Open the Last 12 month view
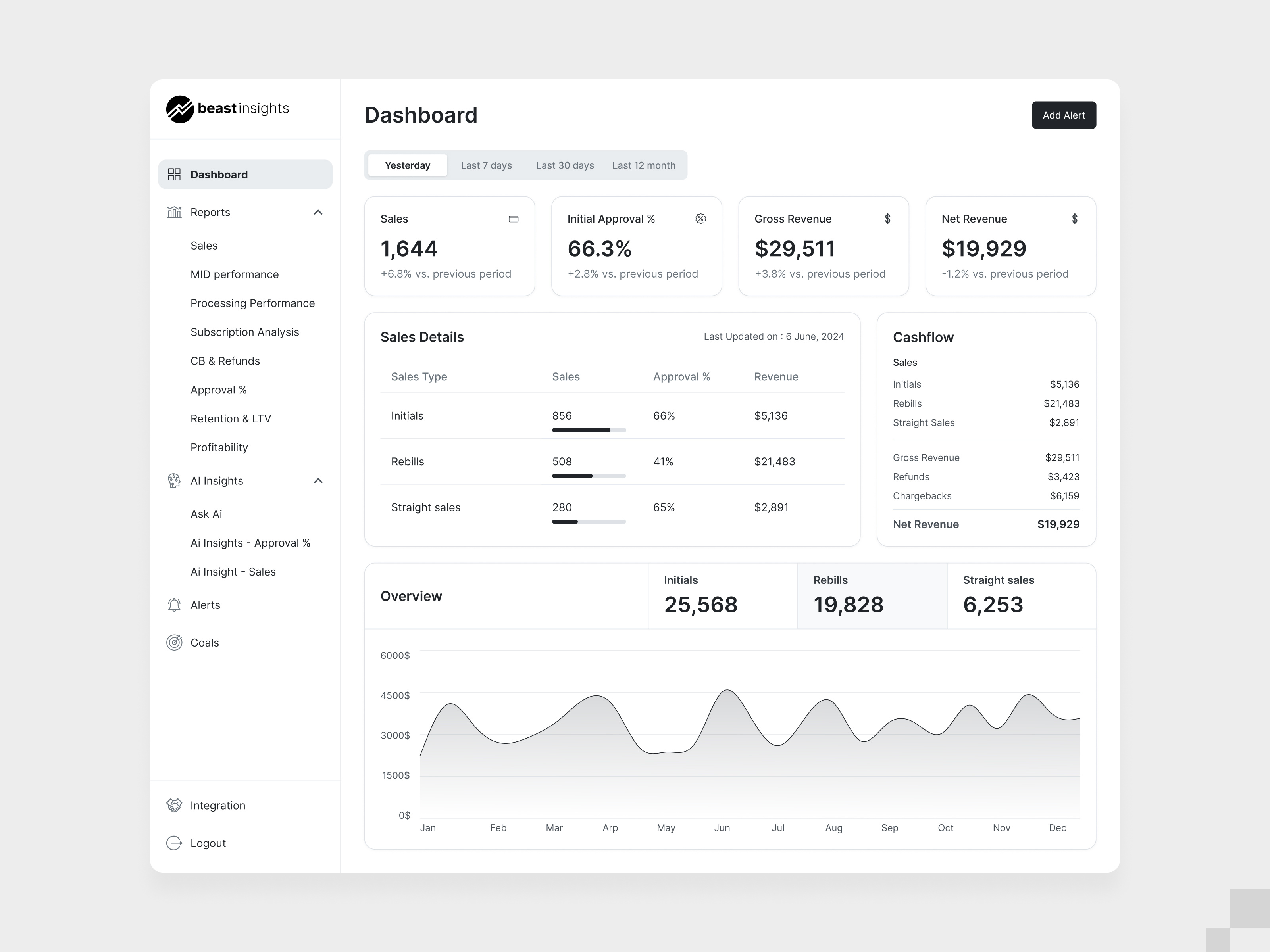The height and width of the screenshot is (952, 1270). (x=644, y=165)
